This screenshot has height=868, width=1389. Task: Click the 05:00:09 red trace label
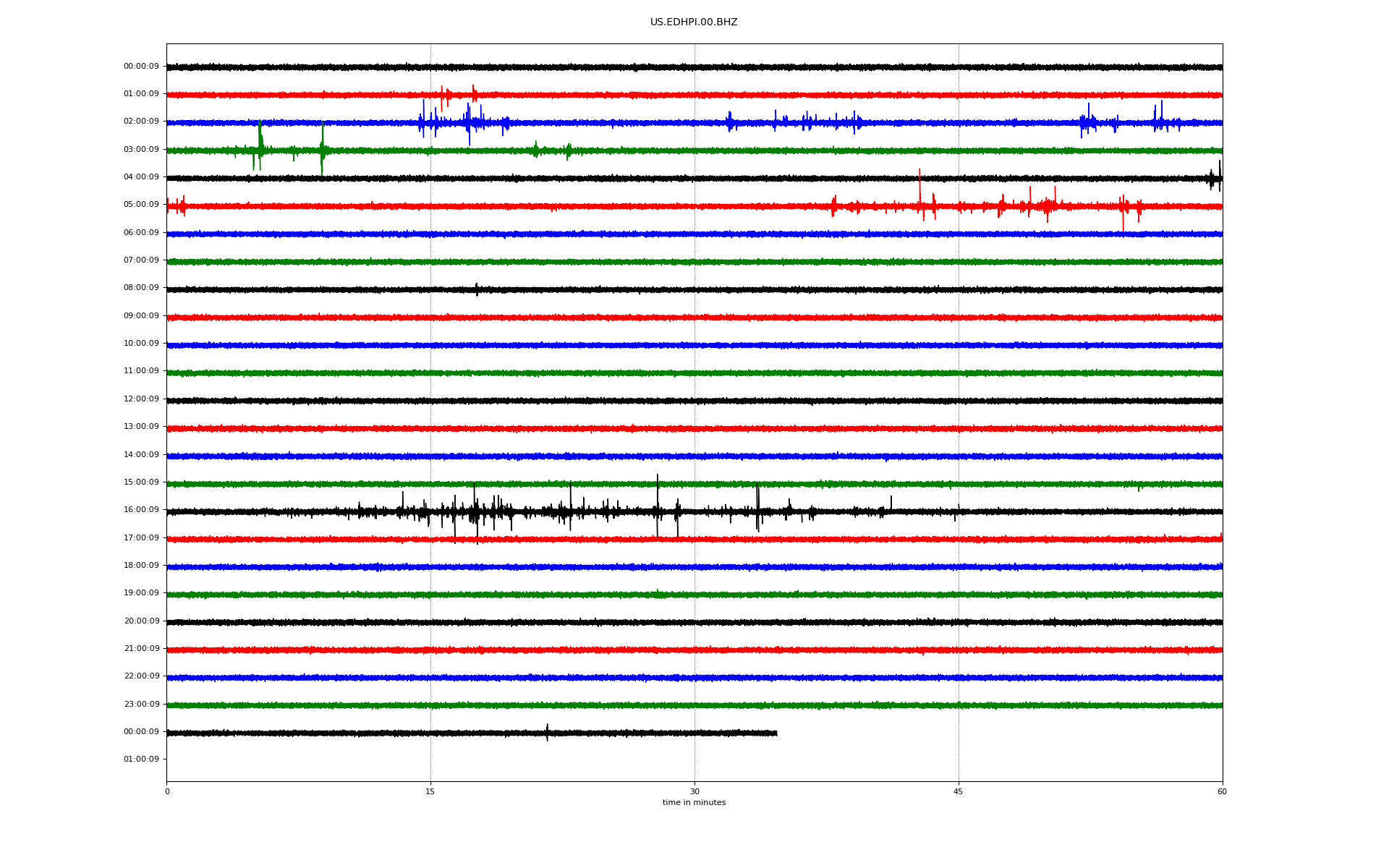[141, 205]
